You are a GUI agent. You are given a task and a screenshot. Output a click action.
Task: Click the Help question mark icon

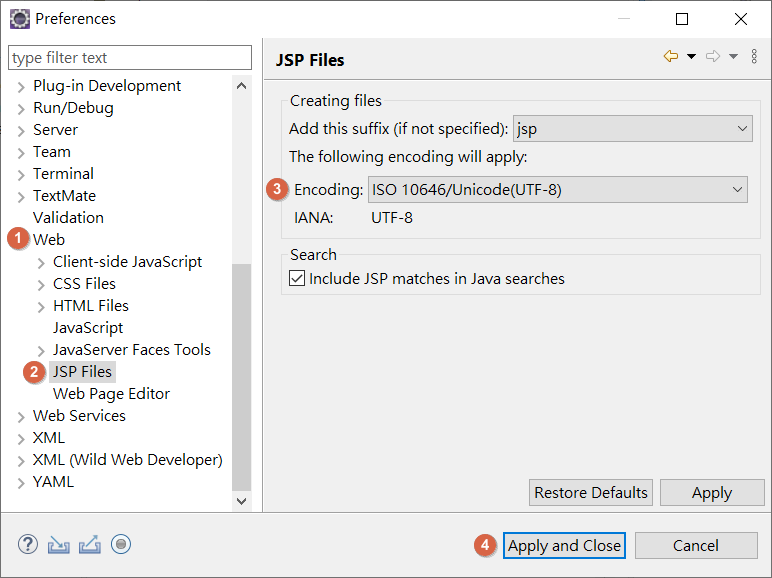click(28, 545)
